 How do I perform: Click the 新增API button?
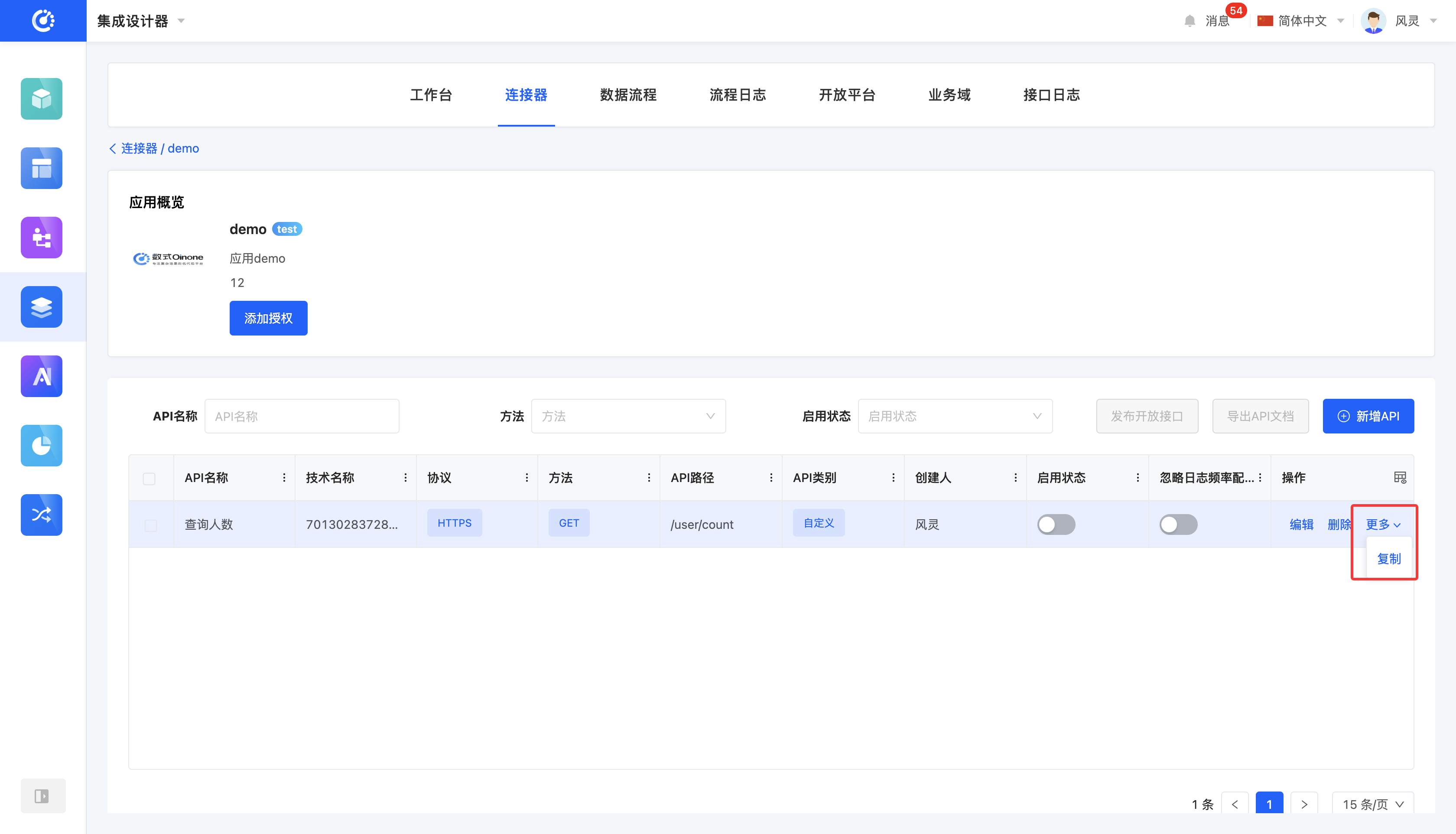[x=1368, y=416]
